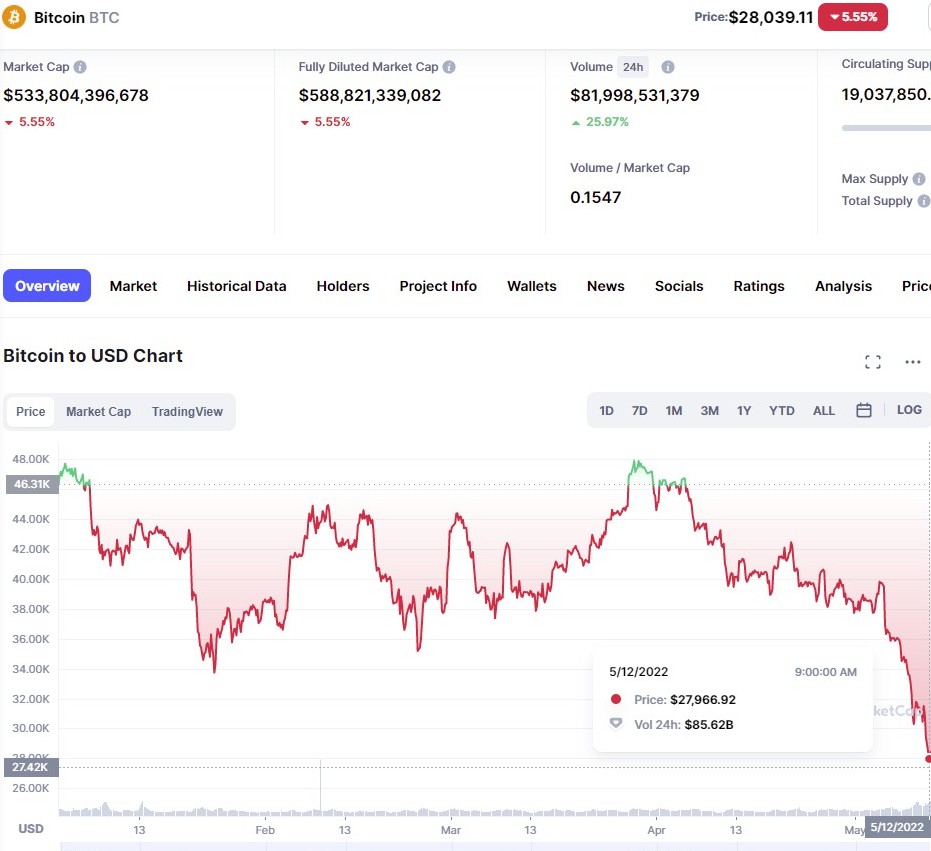
Task: Set chart range to 3M
Action: click(710, 410)
